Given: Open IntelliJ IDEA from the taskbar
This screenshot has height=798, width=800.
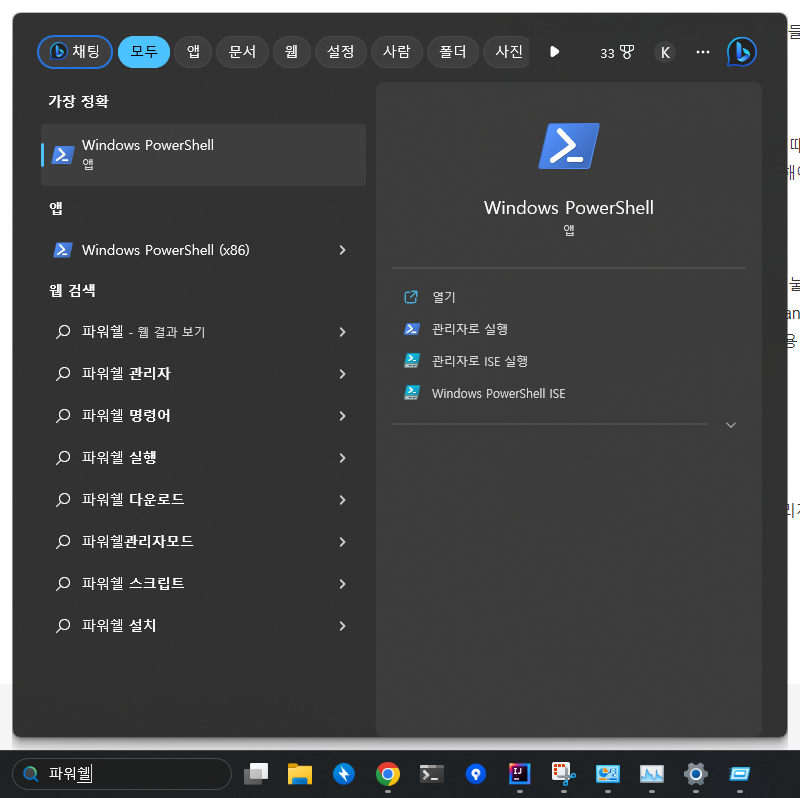Looking at the screenshot, I should pyautogui.click(x=519, y=774).
